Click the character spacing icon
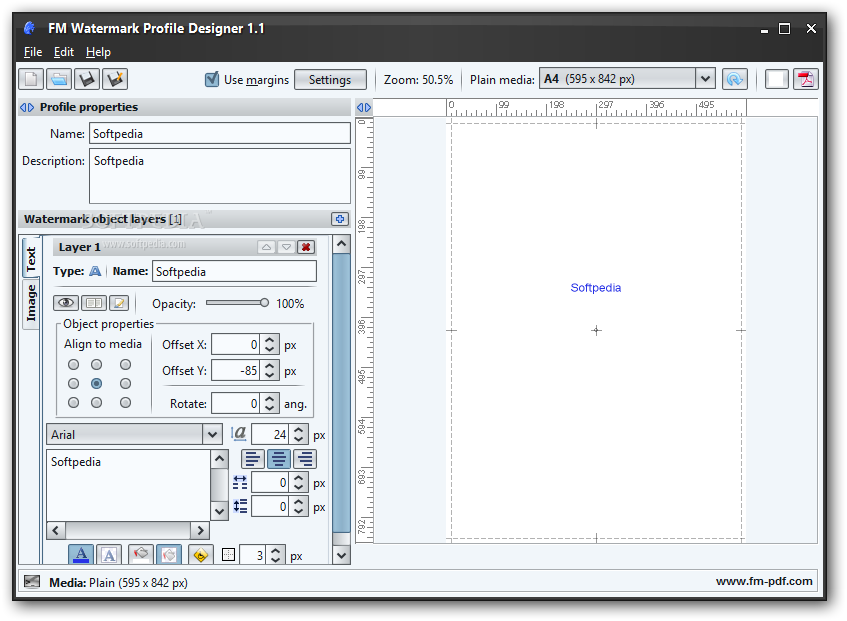 pos(240,482)
